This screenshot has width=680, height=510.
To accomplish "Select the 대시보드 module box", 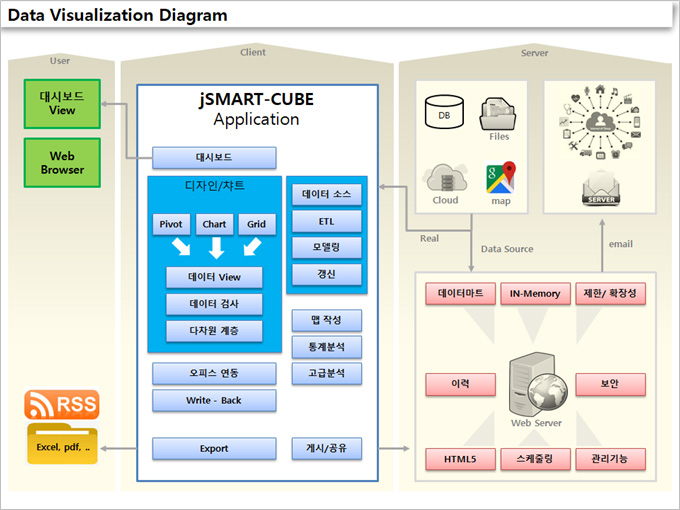I will 214,157.
